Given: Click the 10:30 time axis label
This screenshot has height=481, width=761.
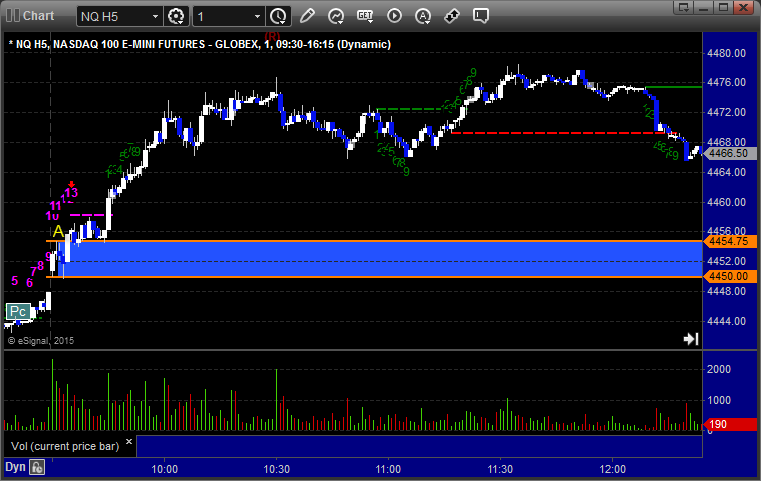Looking at the screenshot, I should tap(277, 469).
